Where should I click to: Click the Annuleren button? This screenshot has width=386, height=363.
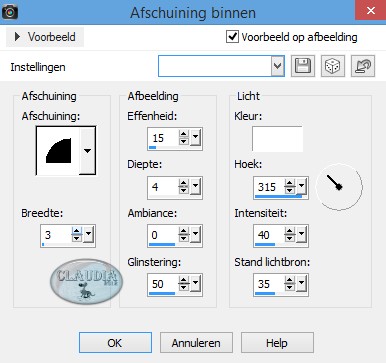196,342
